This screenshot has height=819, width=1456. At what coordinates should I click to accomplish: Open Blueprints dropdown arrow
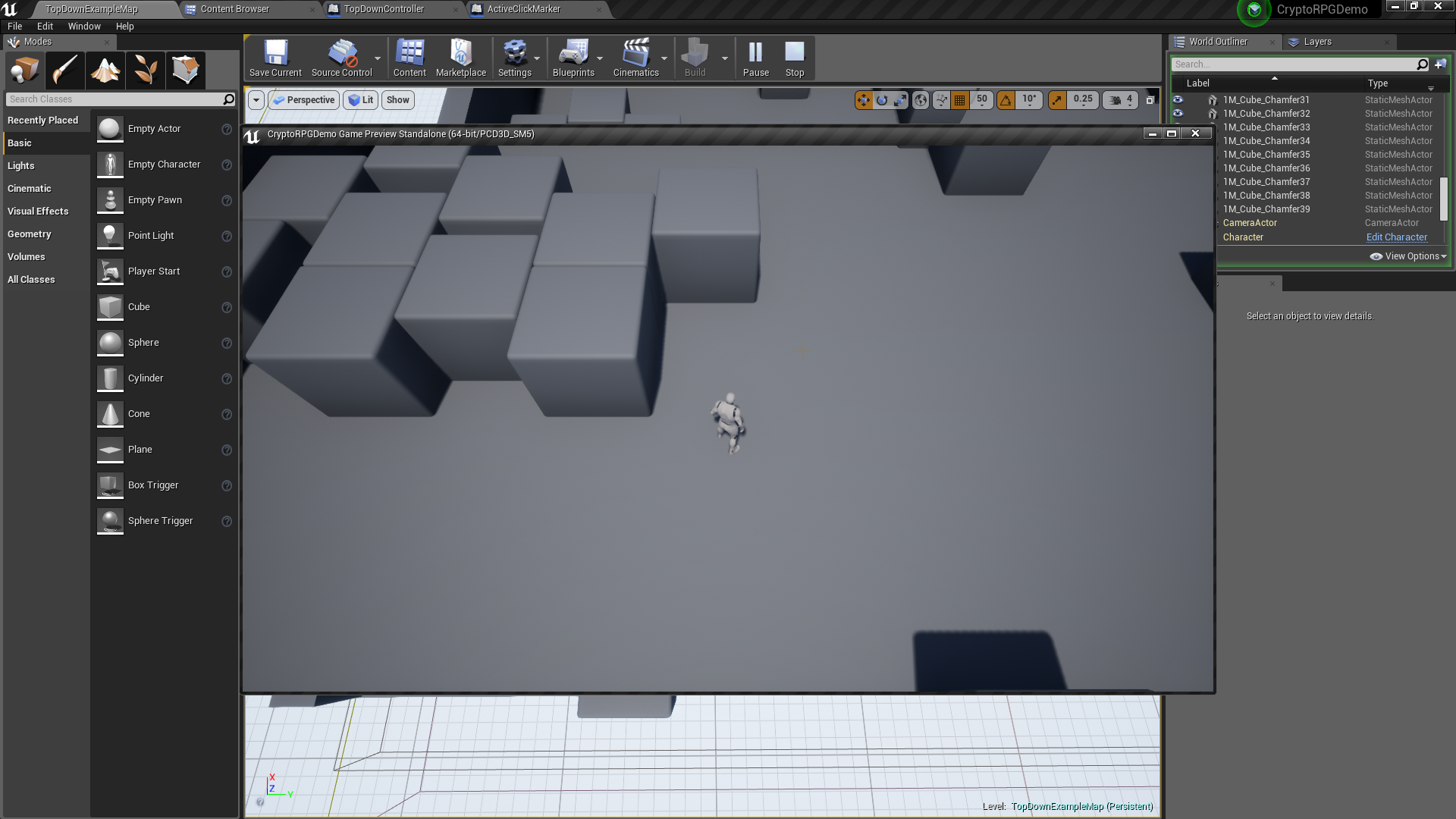(600, 58)
